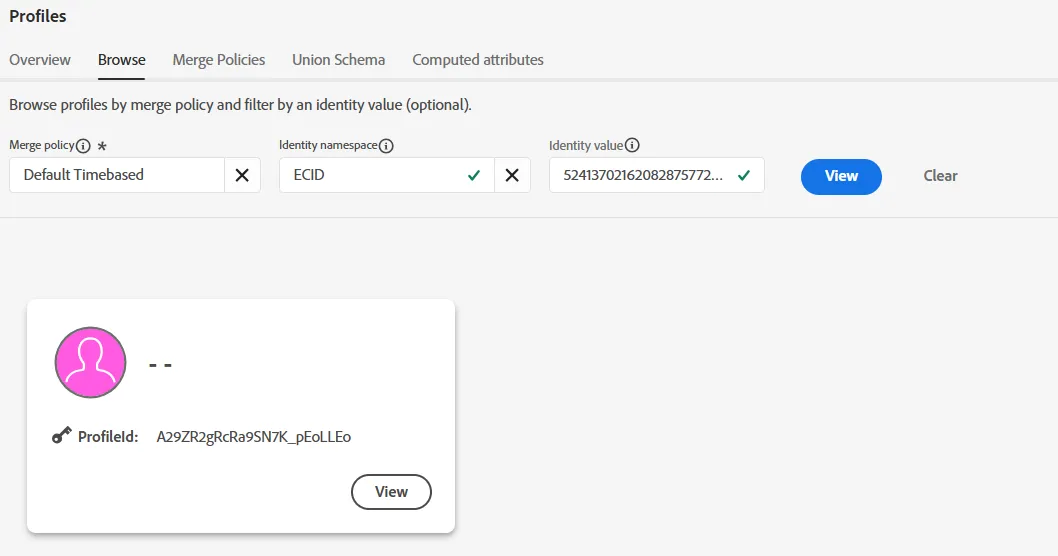This screenshot has width=1058, height=556.
Task: Clear the Default Timebased merge policy selection
Action: click(242, 175)
